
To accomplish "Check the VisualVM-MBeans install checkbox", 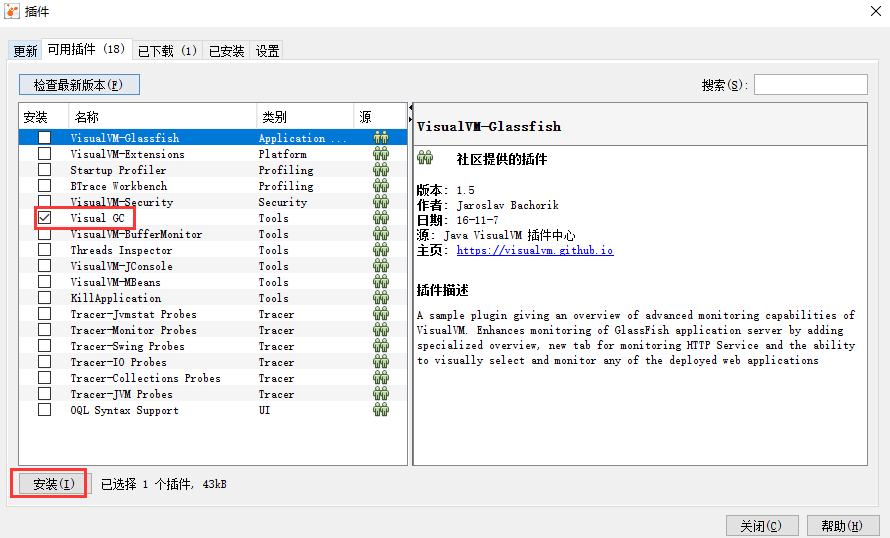I will coord(44,281).
